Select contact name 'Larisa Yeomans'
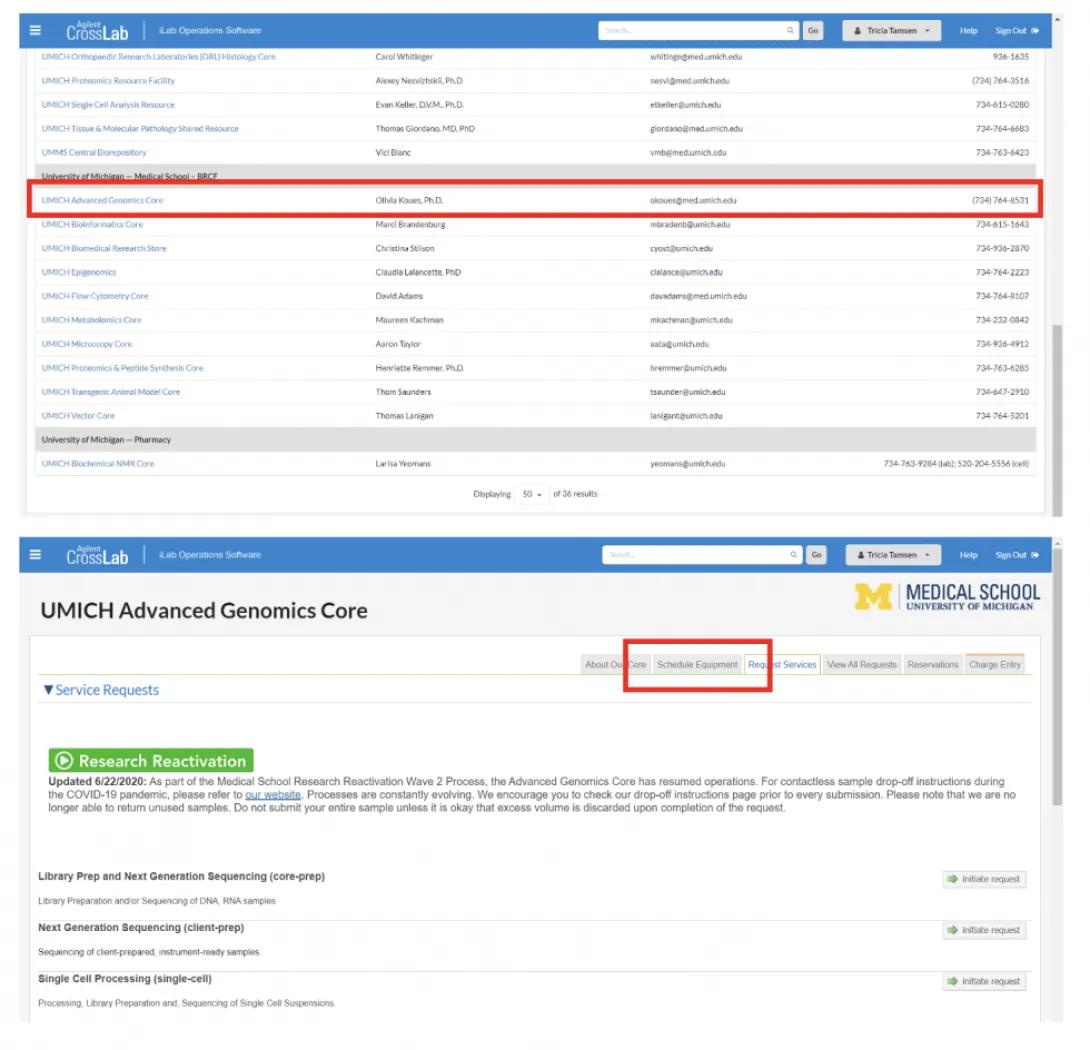This screenshot has height=1050, width=1090. click(403, 464)
